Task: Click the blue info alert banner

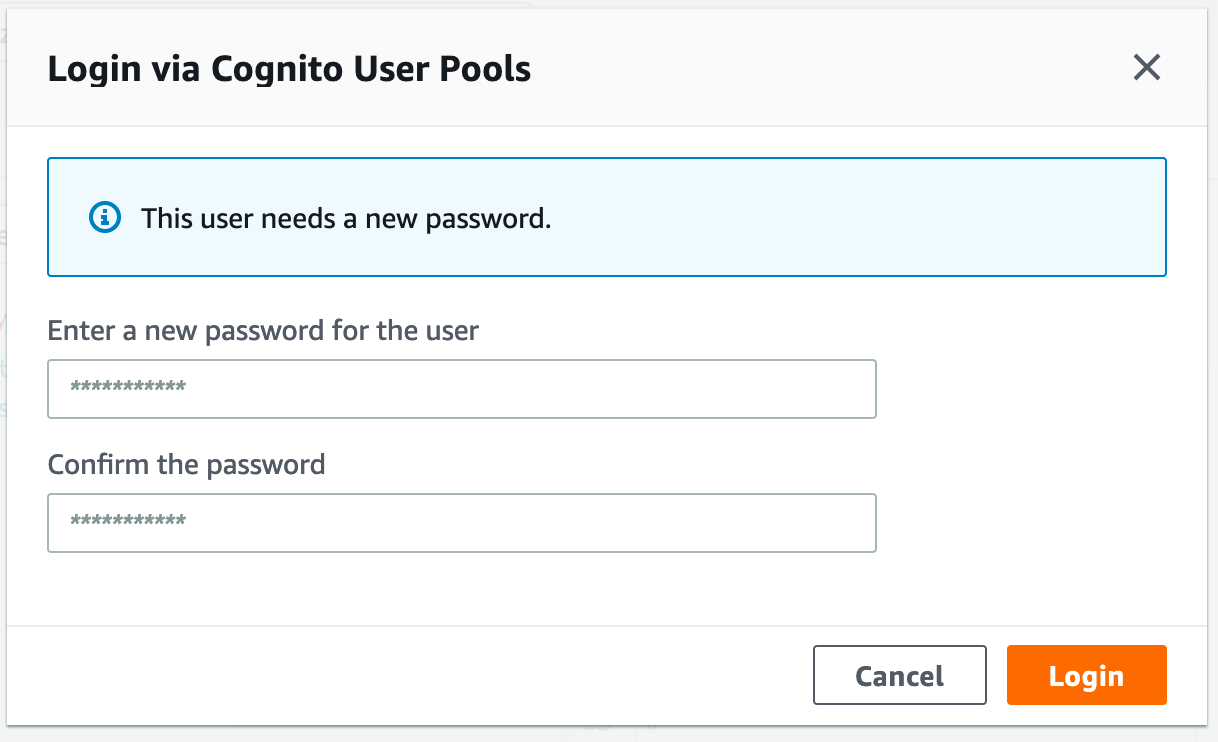Action: pos(607,217)
